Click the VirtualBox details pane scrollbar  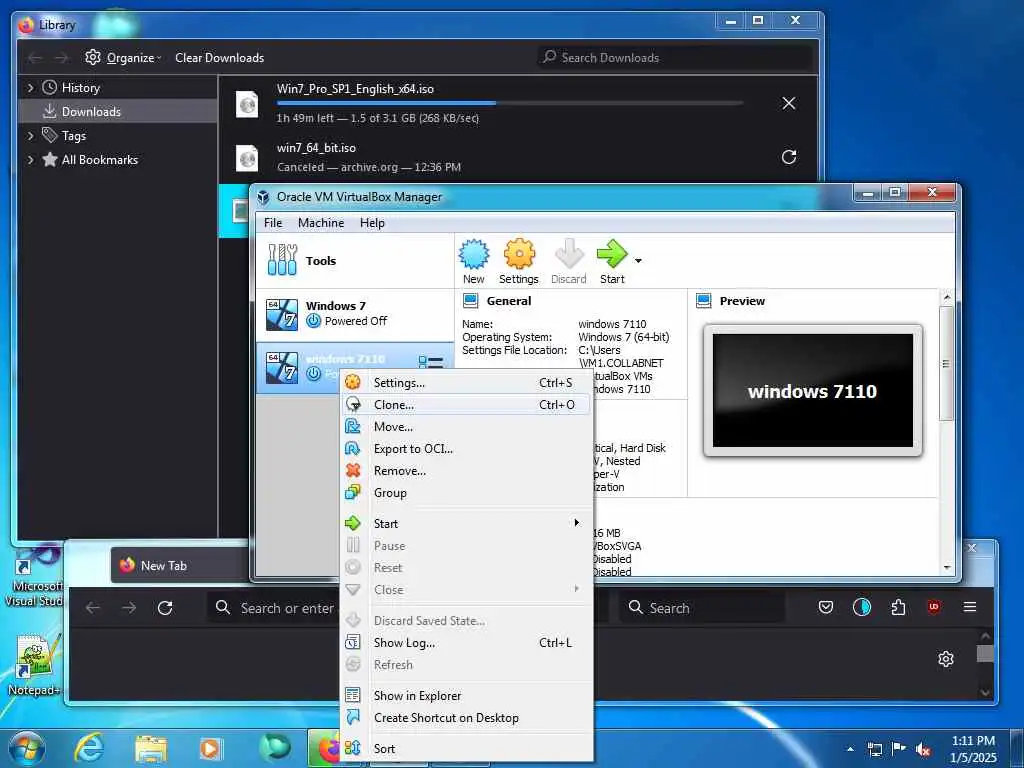point(946,364)
